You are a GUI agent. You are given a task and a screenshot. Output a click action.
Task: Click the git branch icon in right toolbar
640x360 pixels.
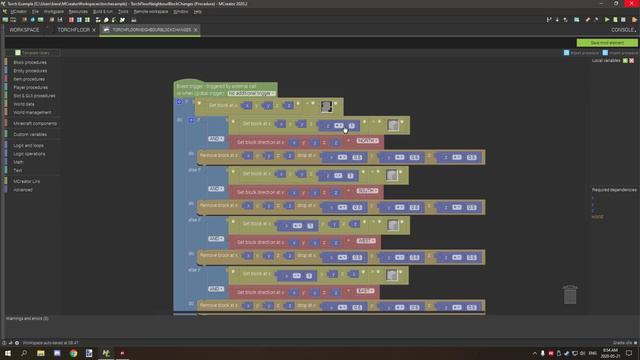pyautogui.click(x=549, y=20)
